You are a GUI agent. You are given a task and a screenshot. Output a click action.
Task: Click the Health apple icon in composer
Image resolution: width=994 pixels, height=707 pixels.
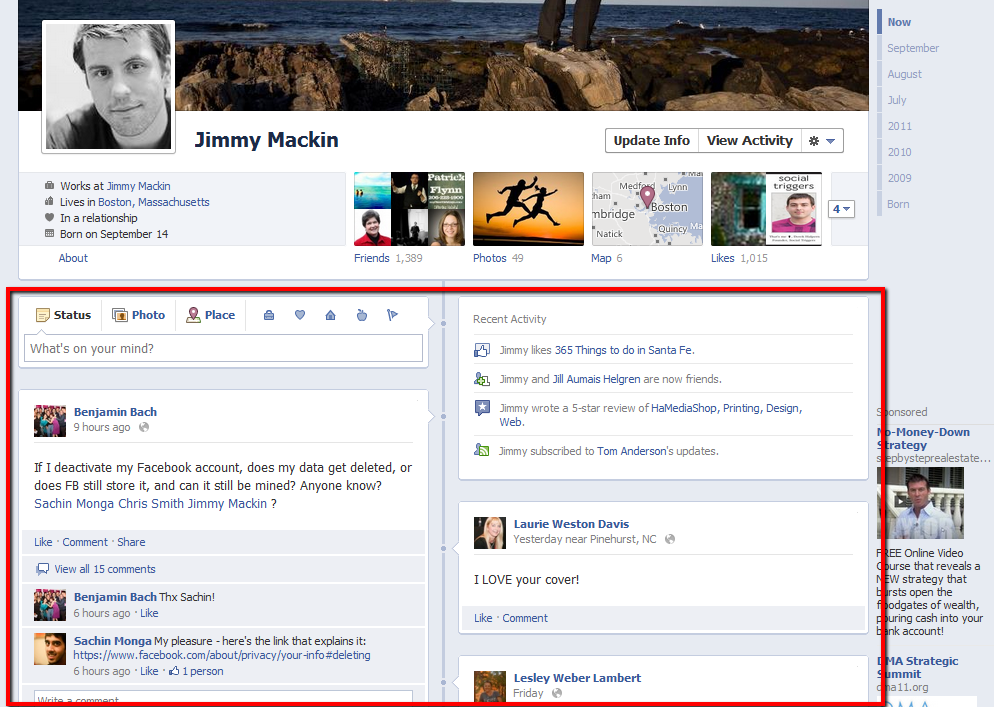pyautogui.click(x=361, y=315)
